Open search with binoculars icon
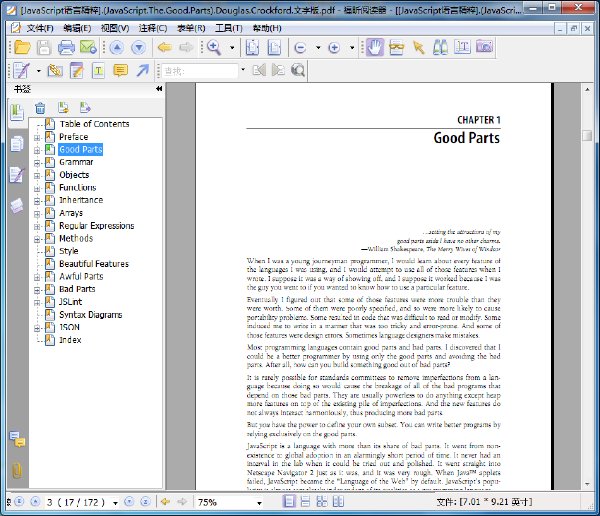This screenshot has height=516, width=600. click(x=440, y=47)
